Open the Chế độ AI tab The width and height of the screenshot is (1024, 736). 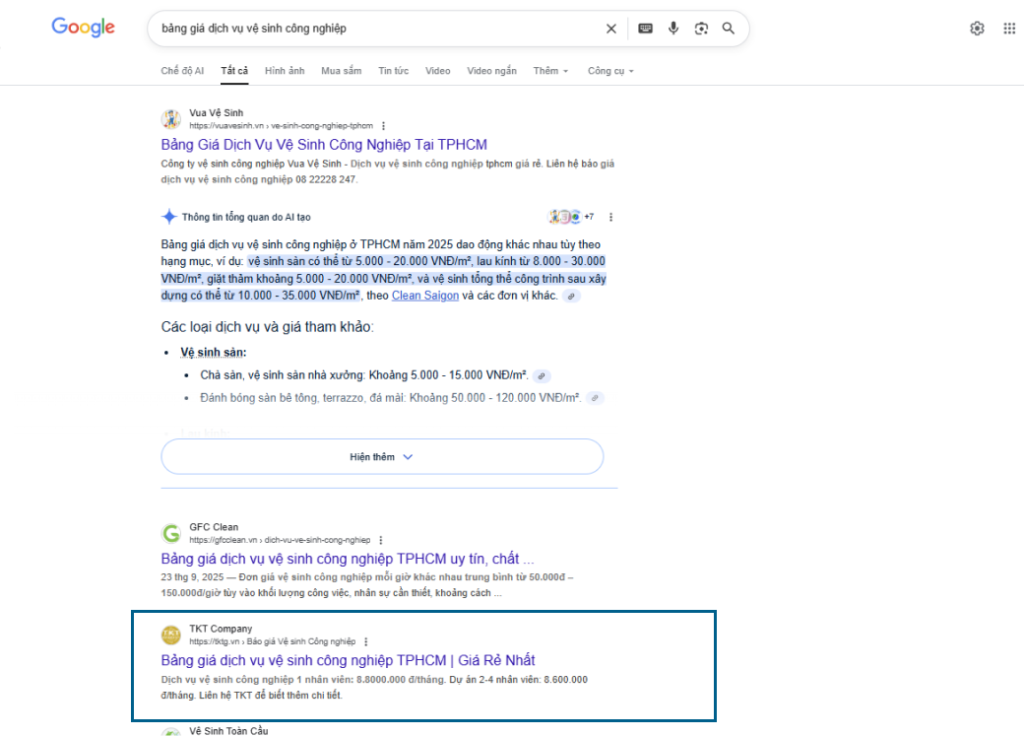182,71
